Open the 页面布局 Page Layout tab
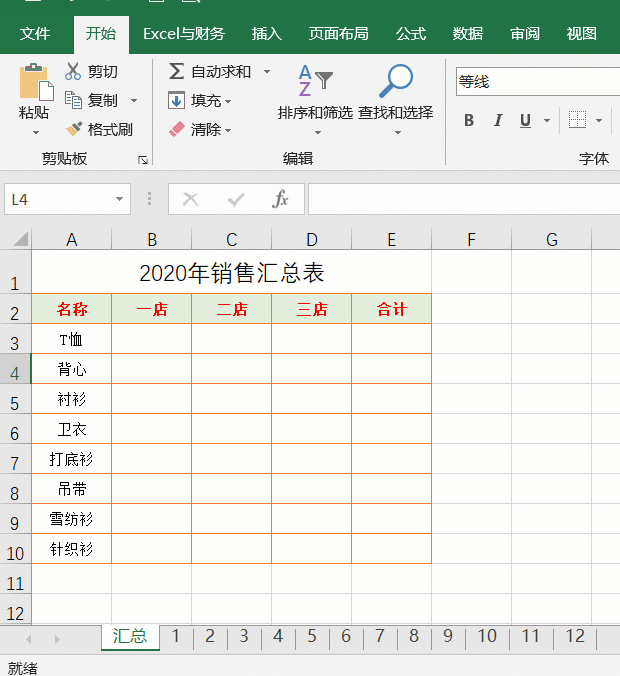Image resolution: width=620 pixels, height=676 pixels. pos(338,34)
